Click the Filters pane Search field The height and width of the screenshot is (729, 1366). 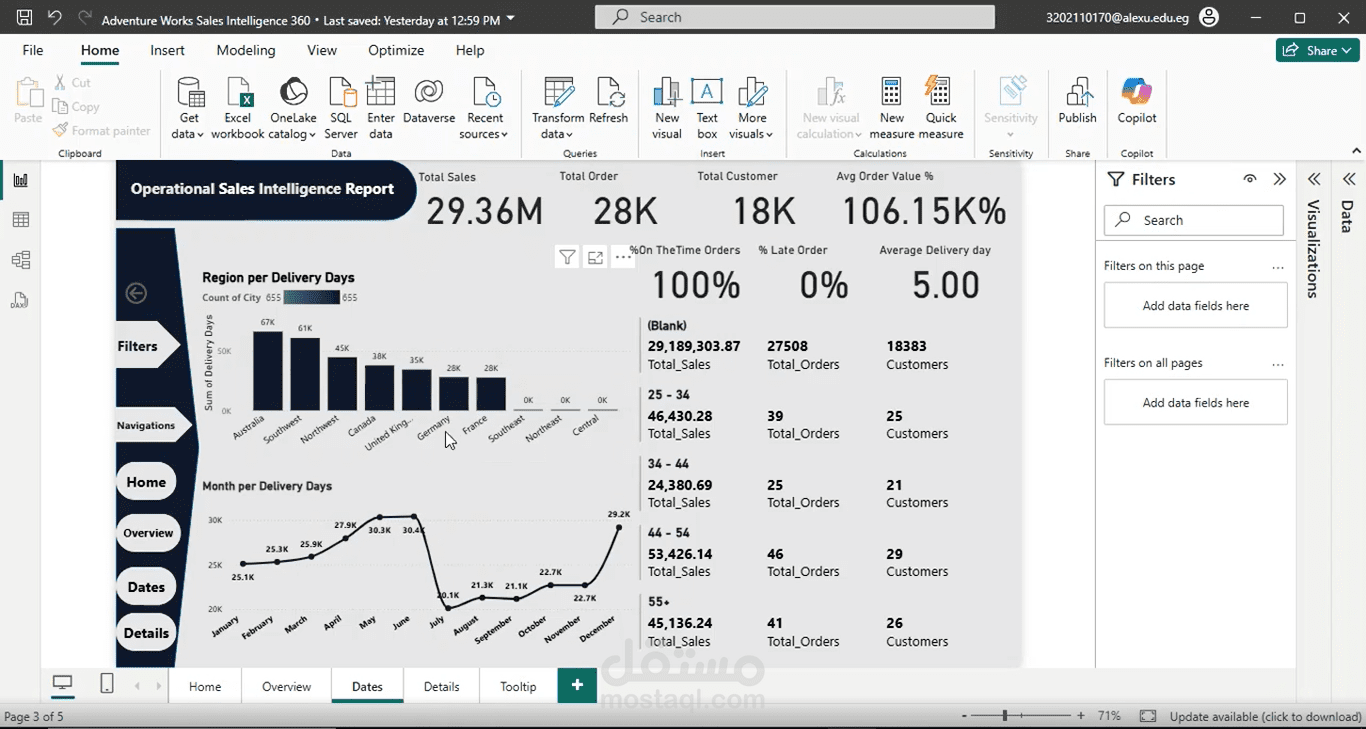coord(1194,220)
